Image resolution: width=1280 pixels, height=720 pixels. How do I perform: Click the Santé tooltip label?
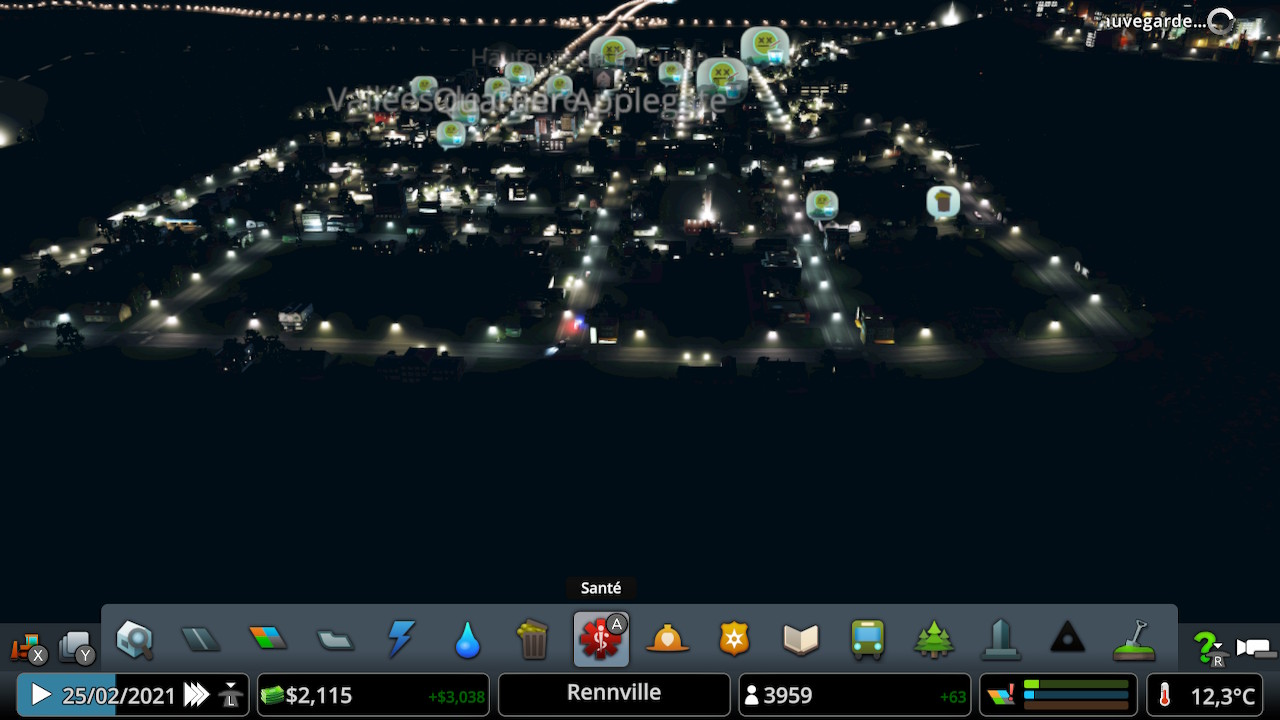coord(601,588)
